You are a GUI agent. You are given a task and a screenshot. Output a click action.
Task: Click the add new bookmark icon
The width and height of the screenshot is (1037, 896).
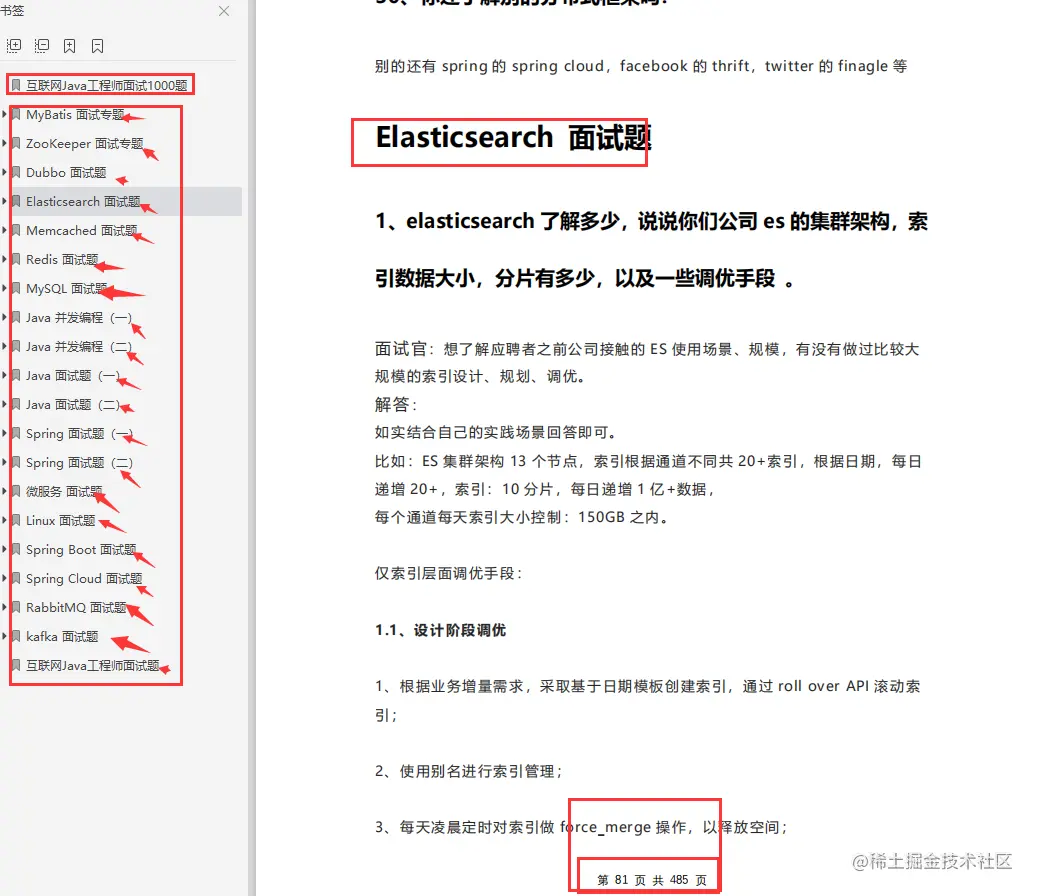pyautogui.click(x=68, y=45)
